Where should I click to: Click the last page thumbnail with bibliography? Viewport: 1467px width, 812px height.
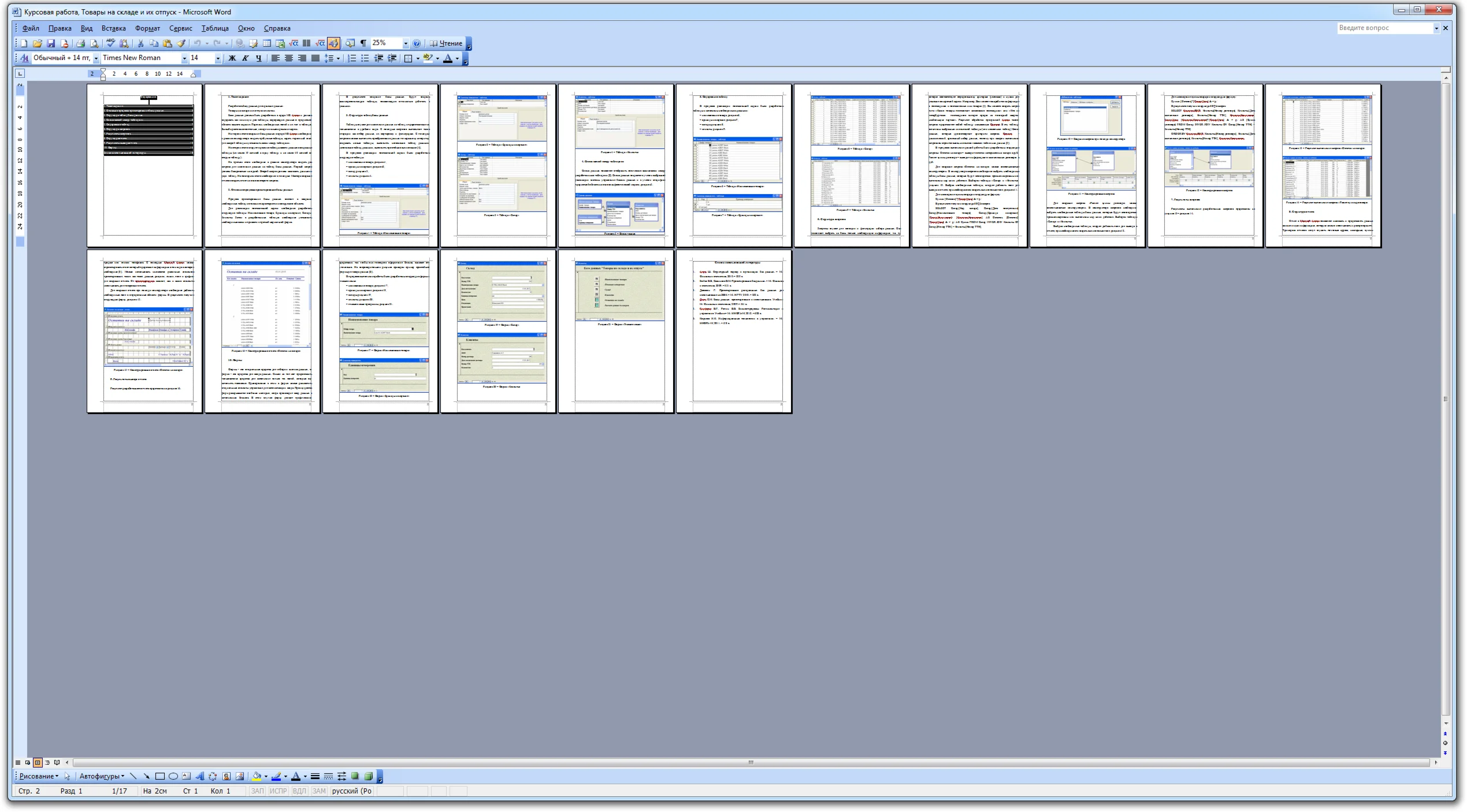pyautogui.click(x=734, y=331)
